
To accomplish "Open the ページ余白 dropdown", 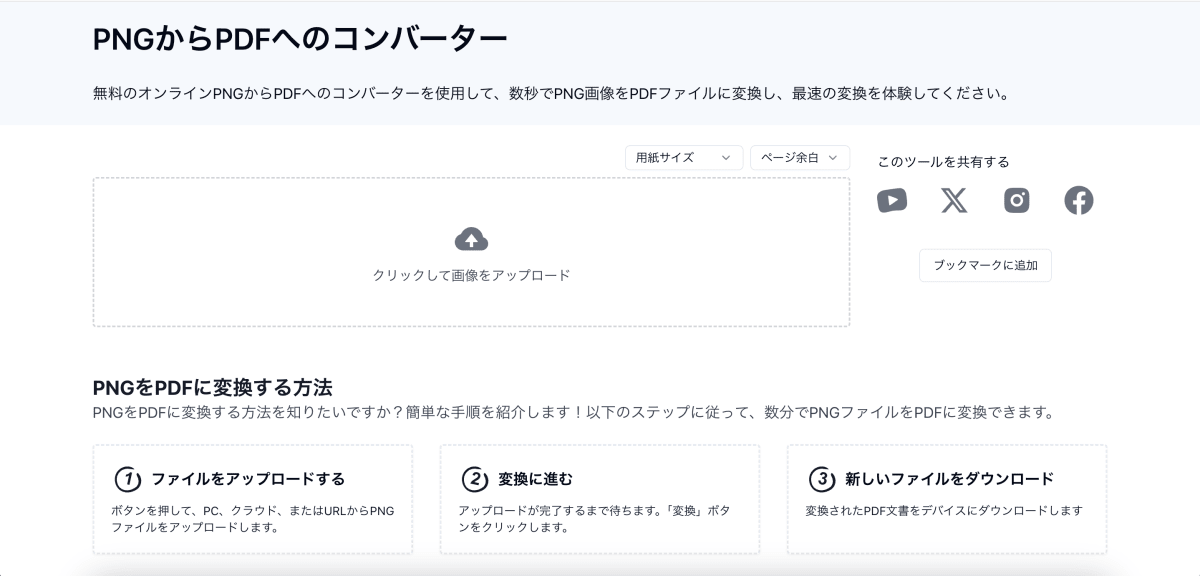I will tap(799, 157).
